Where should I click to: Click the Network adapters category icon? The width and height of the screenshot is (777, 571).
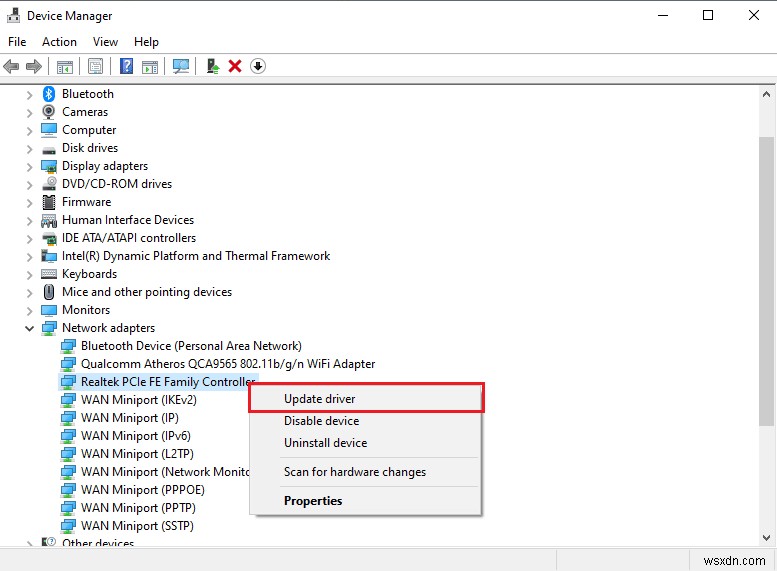pyautogui.click(x=49, y=328)
